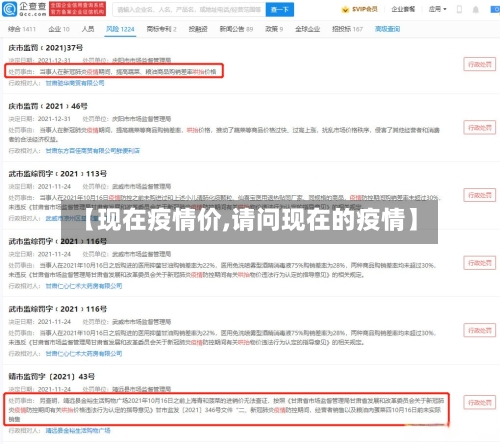The width and height of the screenshot is (500, 444).
Task: Click the Qcc.com logo icon
Action: point(9,9)
